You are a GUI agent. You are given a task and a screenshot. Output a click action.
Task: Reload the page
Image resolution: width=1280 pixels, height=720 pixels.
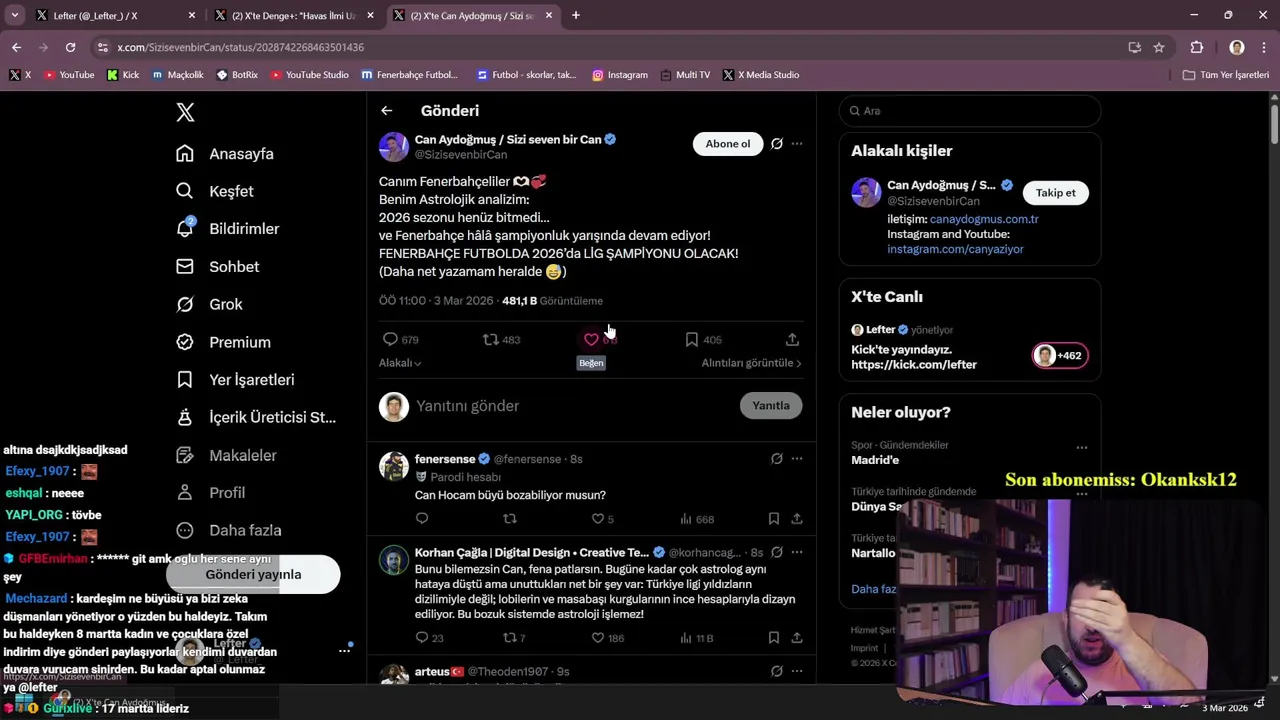coord(70,47)
